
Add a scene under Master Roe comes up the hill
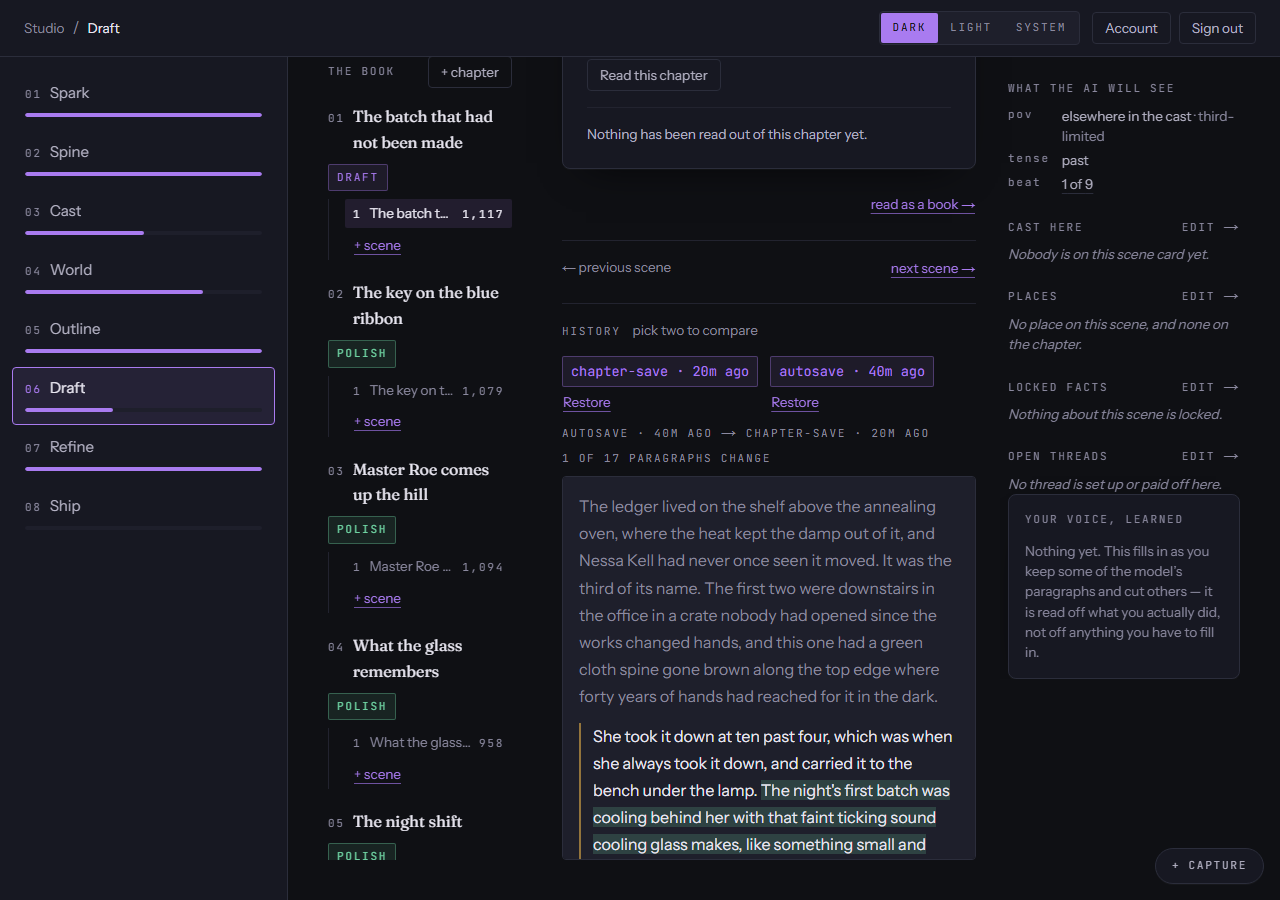pos(377,599)
